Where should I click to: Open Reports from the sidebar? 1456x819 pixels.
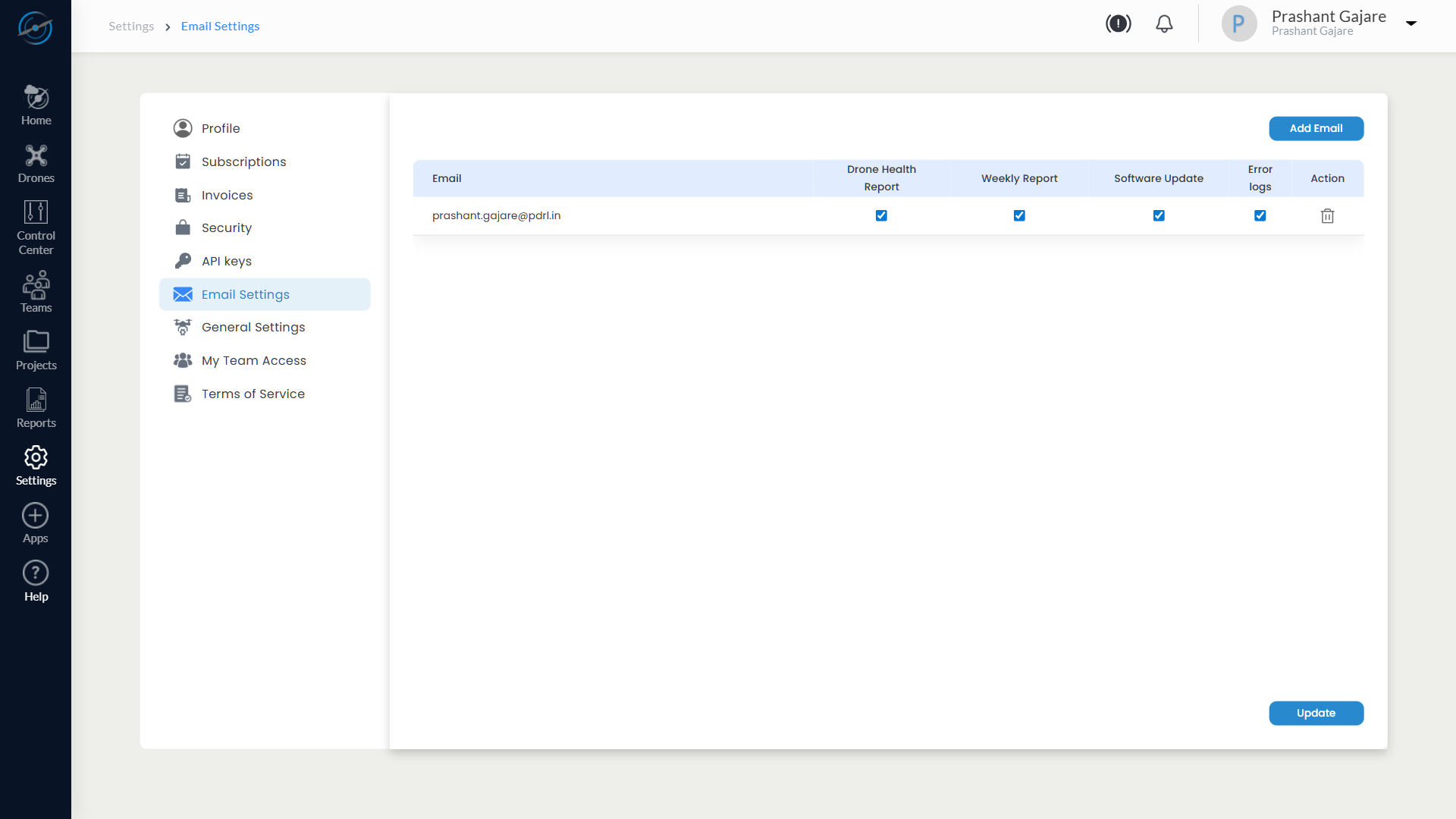tap(36, 407)
